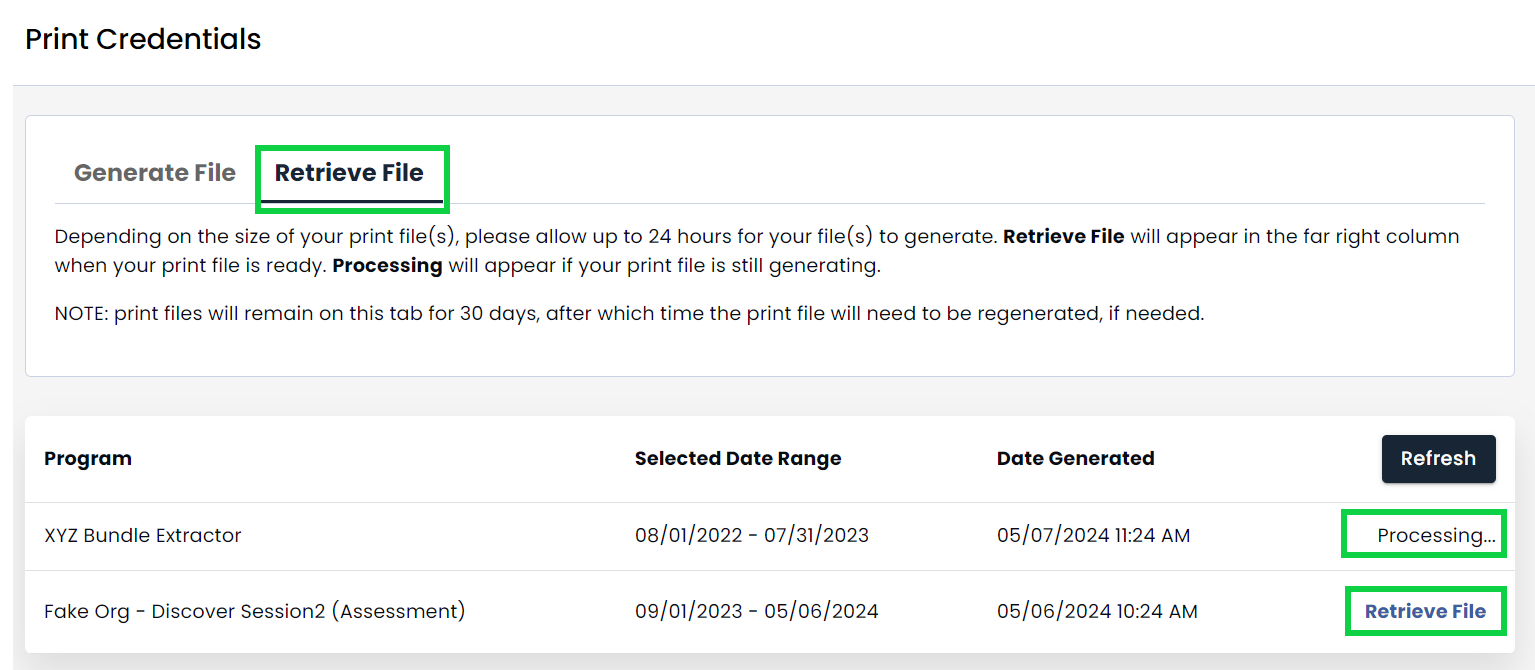Select the Retrieve File tab
This screenshot has height=670, width=1535.
coord(352,172)
